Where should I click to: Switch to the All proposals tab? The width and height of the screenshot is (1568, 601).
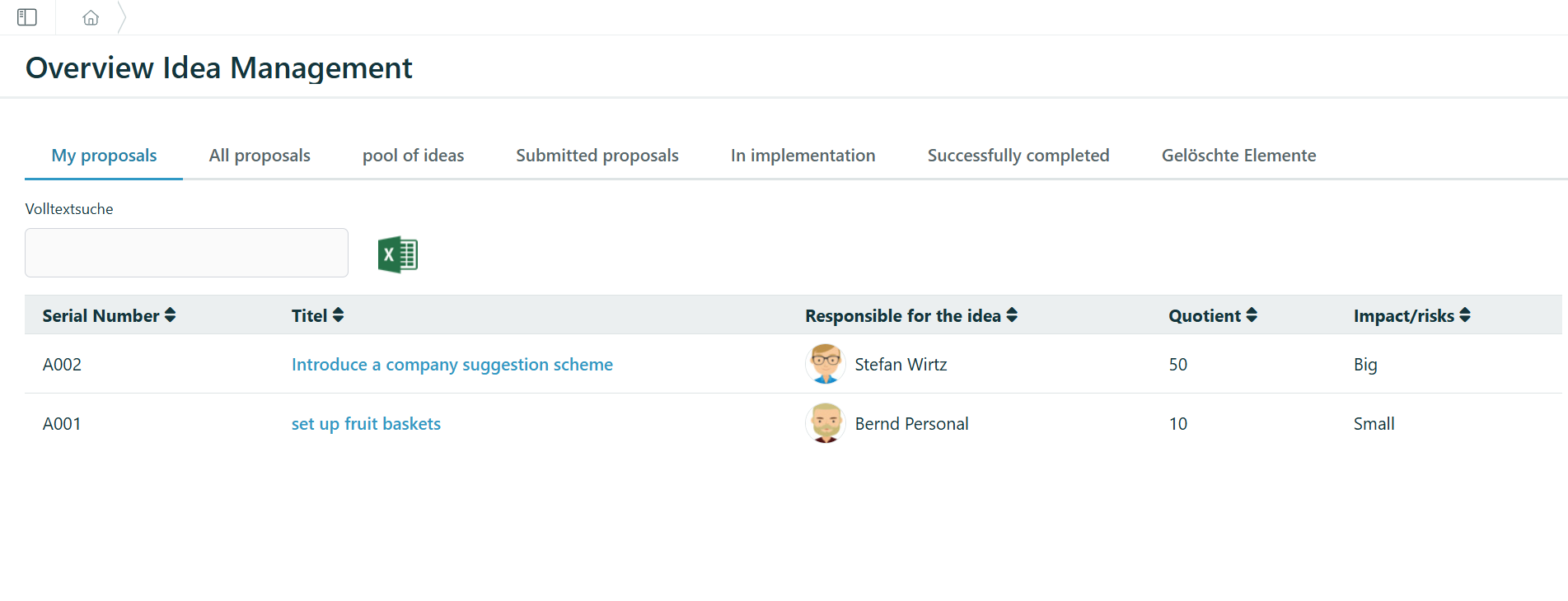(x=260, y=155)
